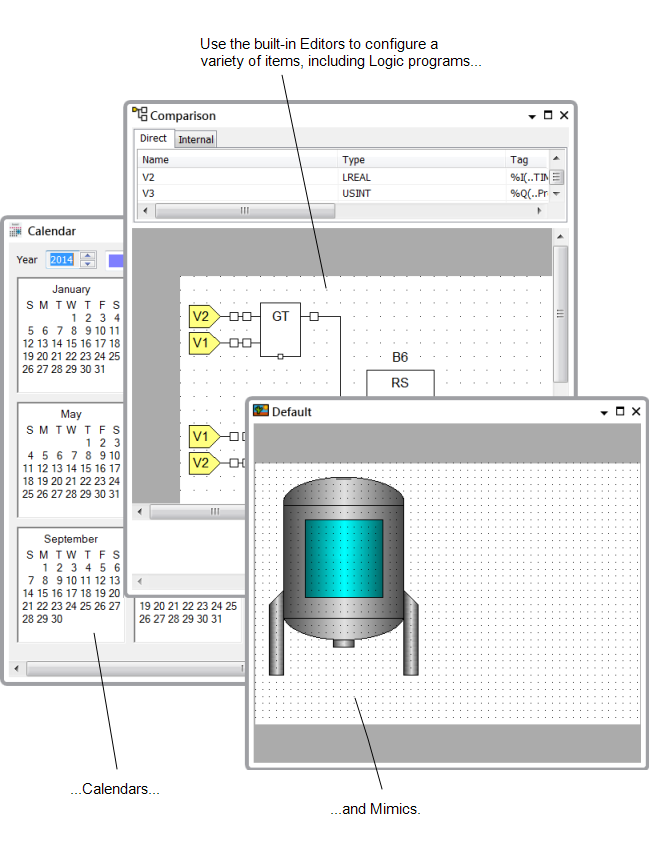Switch to the Internal tab
Screen dimensions: 649x850
pos(196,139)
